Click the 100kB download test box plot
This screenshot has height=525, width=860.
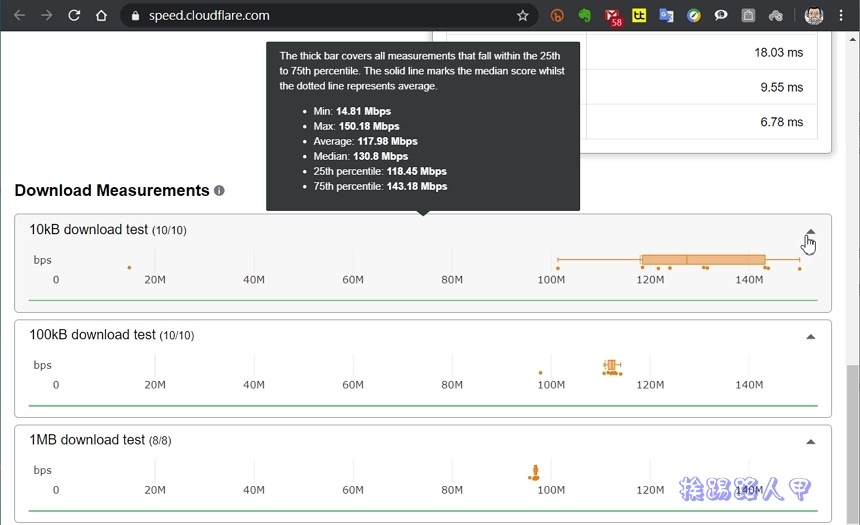pyautogui.click(x=612, y=365)
